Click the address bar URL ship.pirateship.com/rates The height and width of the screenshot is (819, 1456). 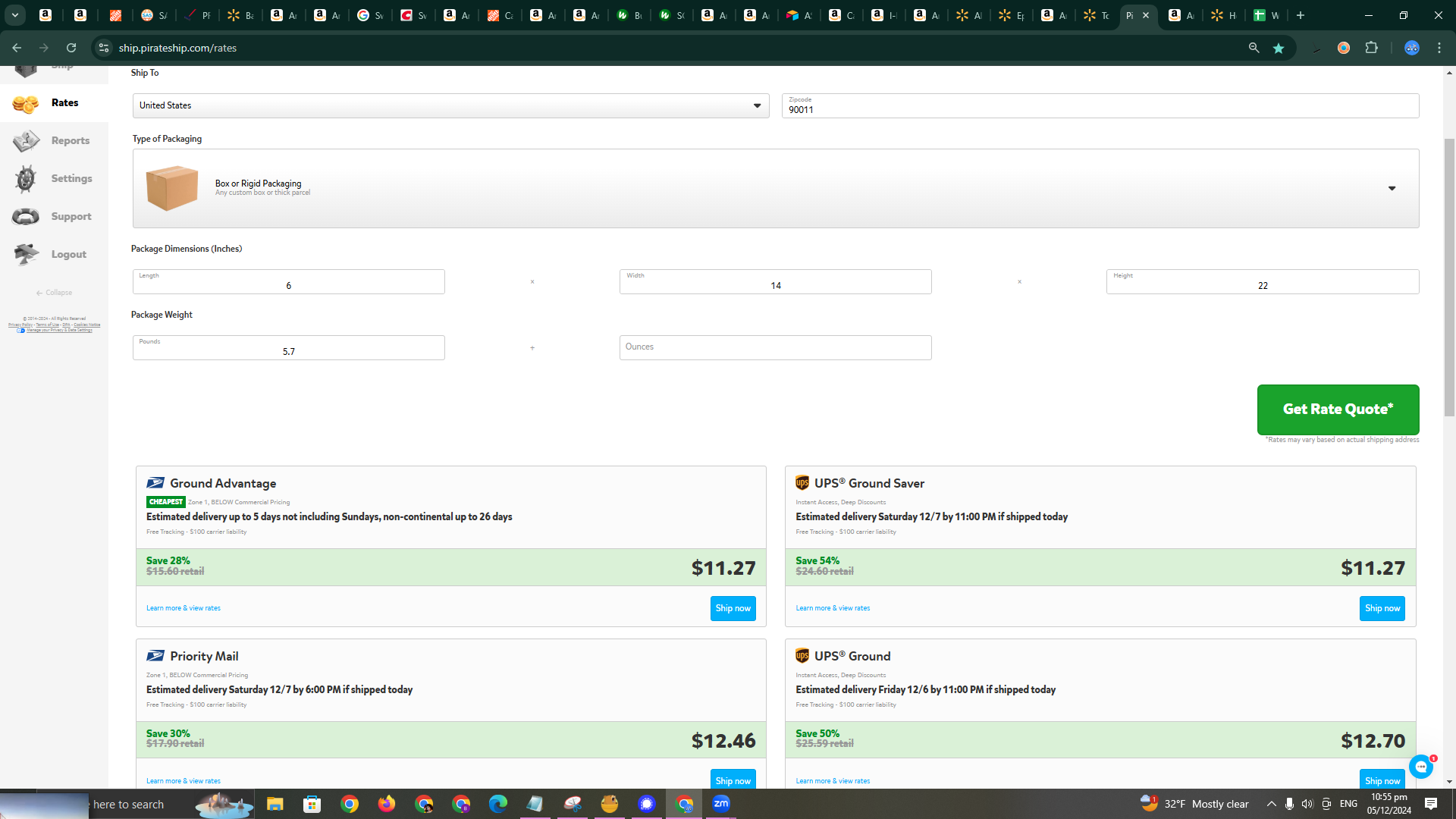[x=177, y=48]
